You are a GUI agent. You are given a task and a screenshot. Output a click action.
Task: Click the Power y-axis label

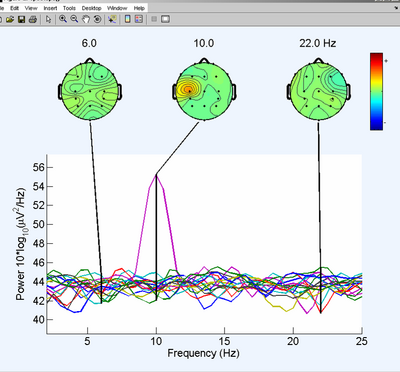coord(21,244)
